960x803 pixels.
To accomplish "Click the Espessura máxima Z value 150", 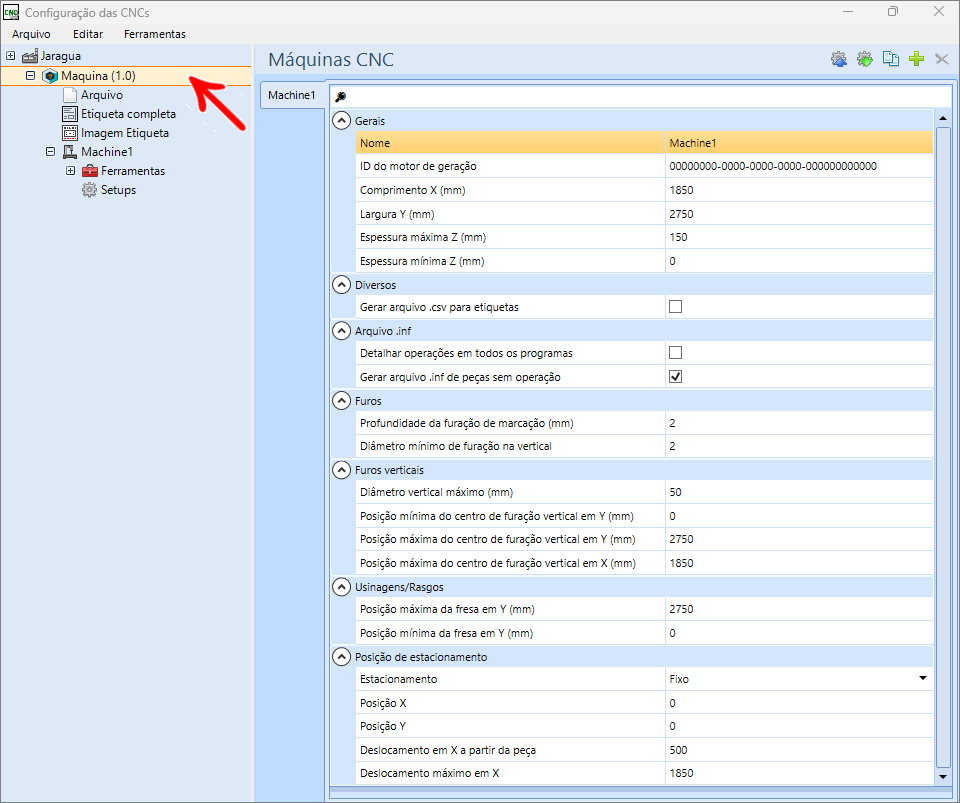I will click(x=799, y=237).
